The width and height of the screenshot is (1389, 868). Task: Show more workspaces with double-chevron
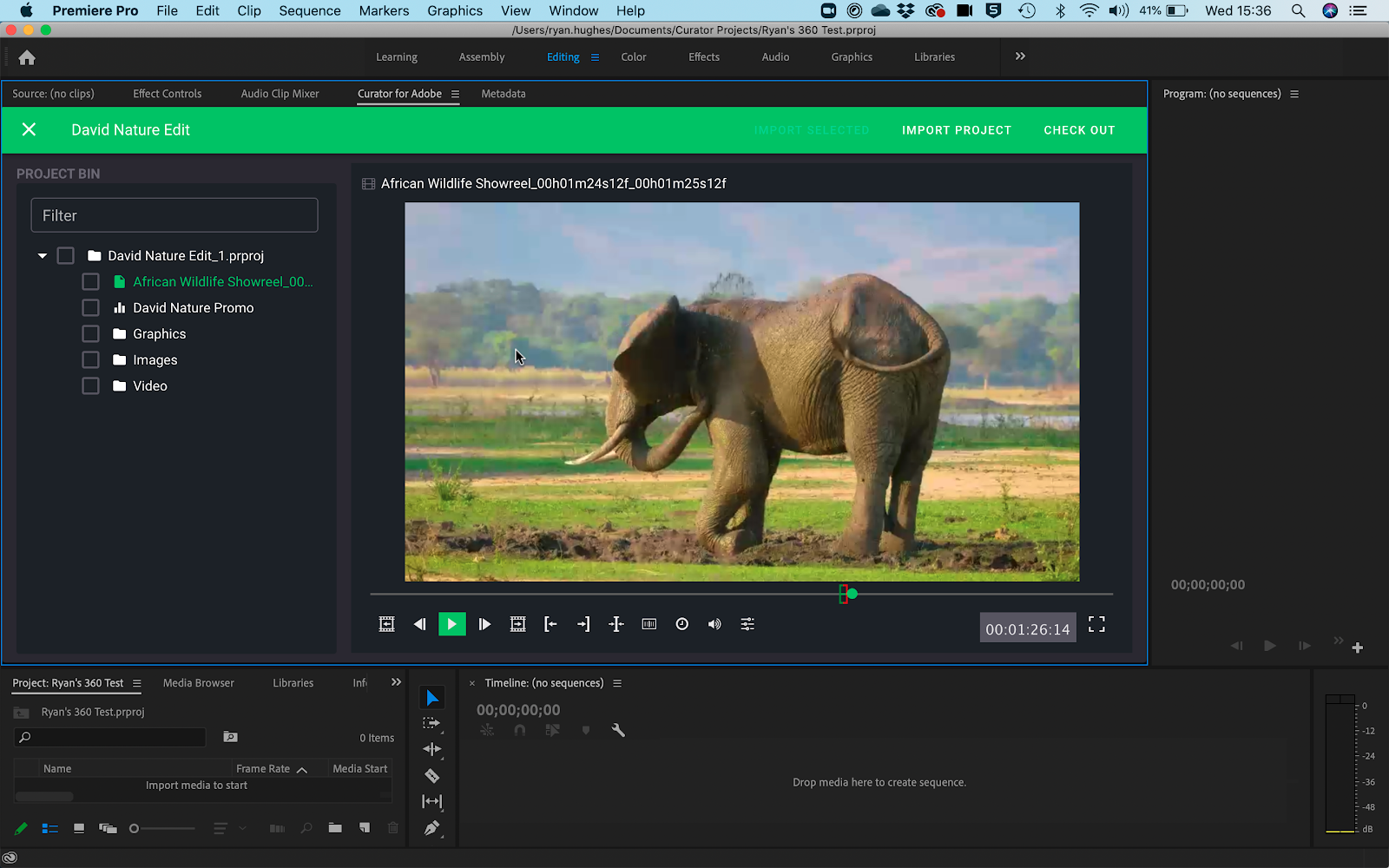pos(1020,56)
